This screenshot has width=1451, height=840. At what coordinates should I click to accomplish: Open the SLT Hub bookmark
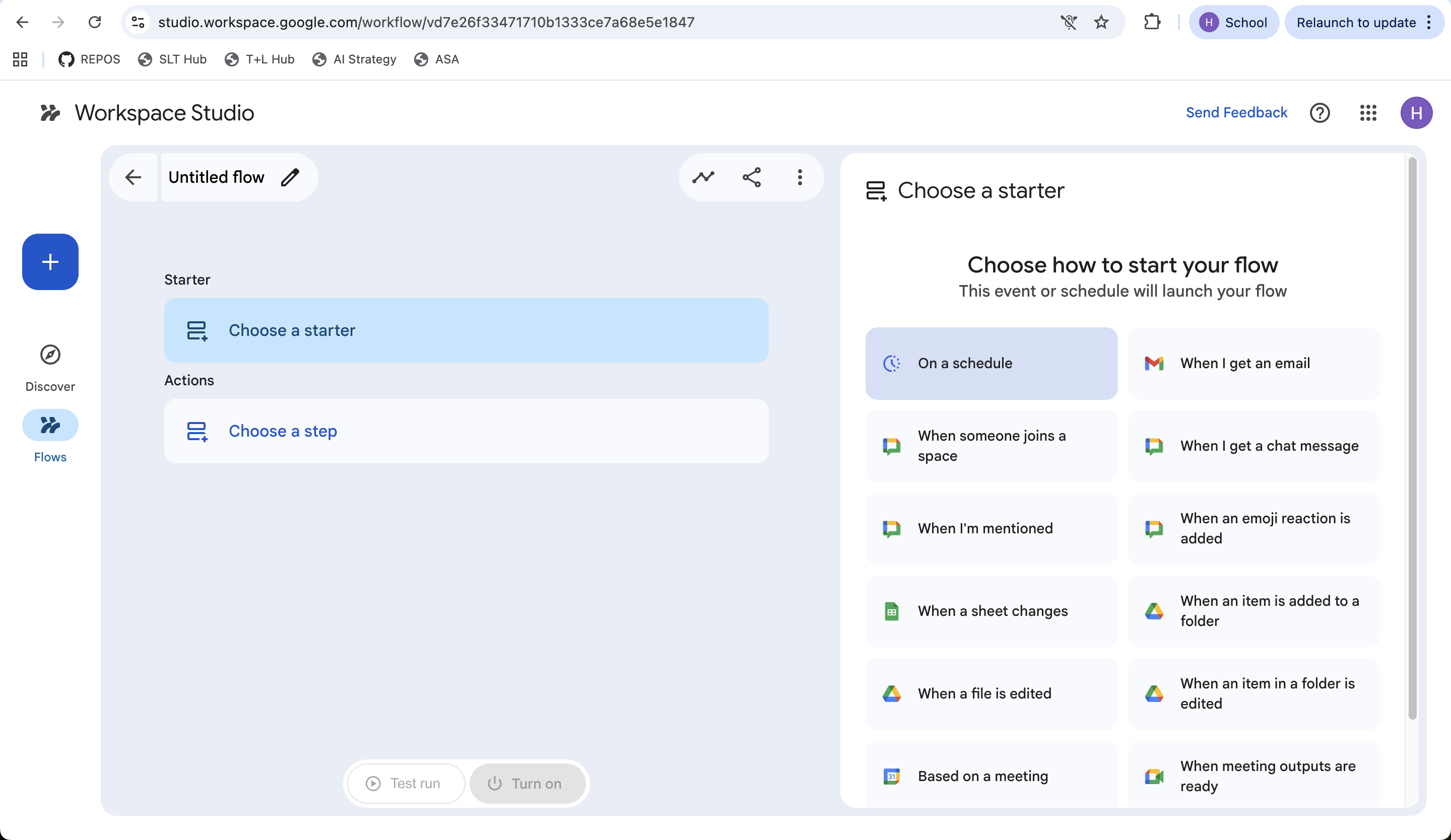tap(172, 59)
